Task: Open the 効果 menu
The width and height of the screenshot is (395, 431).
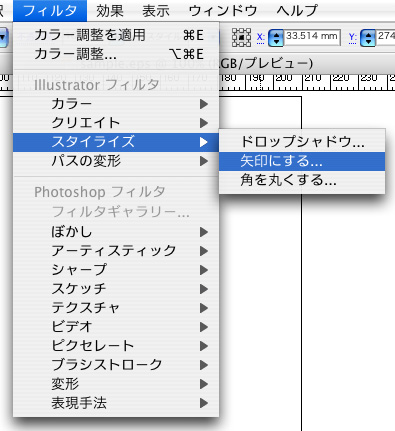Action: tap(110, 11)
